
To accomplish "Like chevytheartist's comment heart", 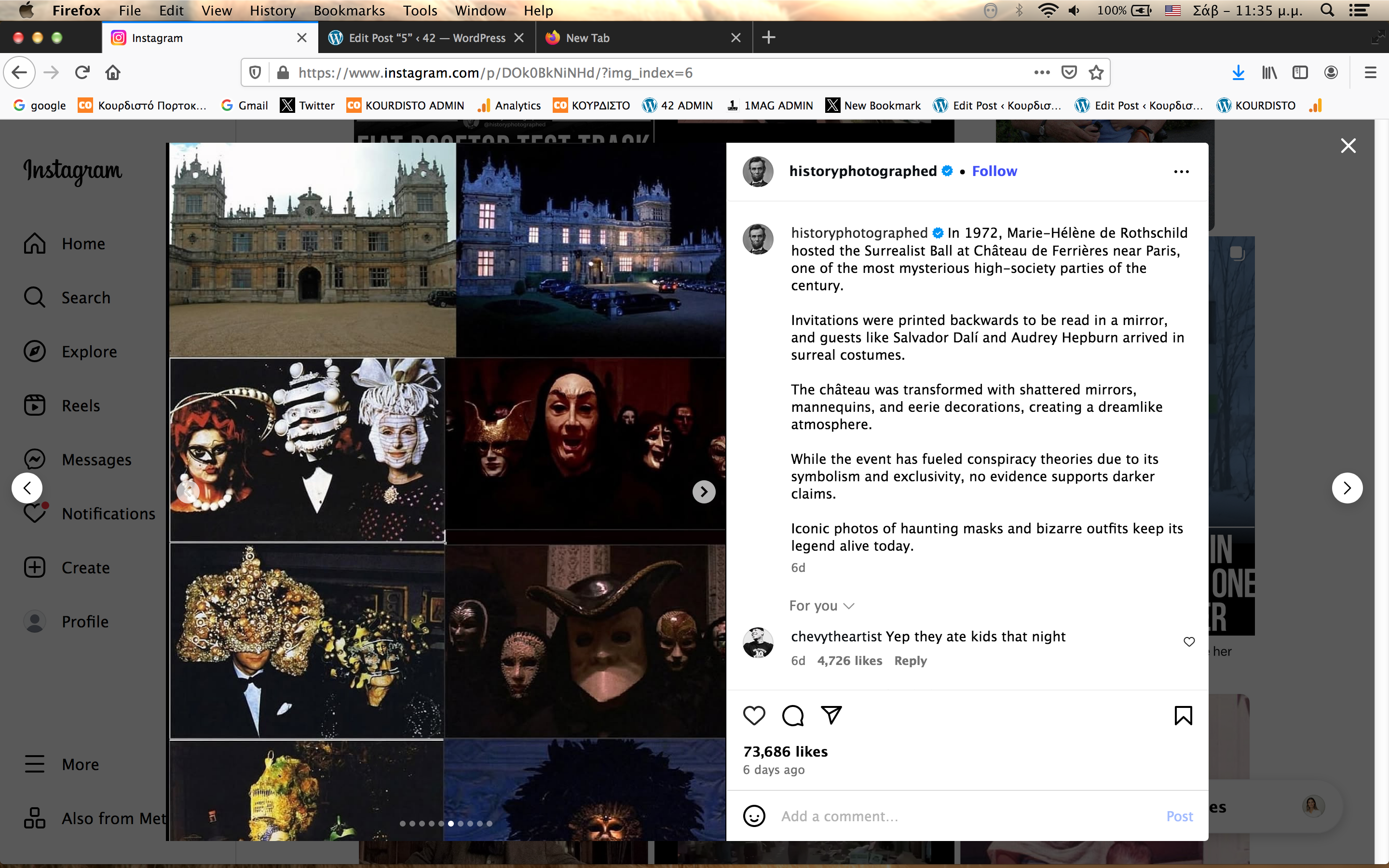I will coord(1189,642).
